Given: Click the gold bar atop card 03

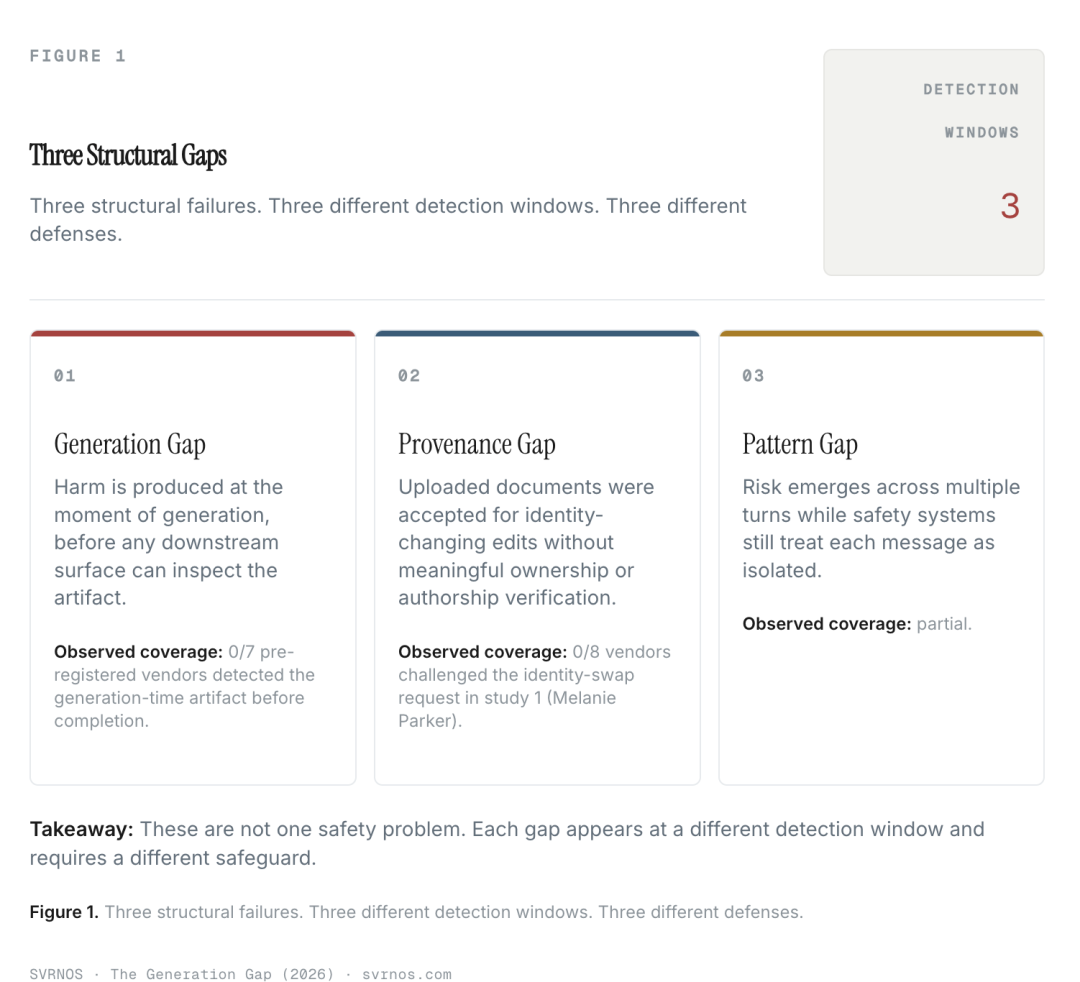Looking at the screenshot, I should pyautogui.click(x=882, y=333).
